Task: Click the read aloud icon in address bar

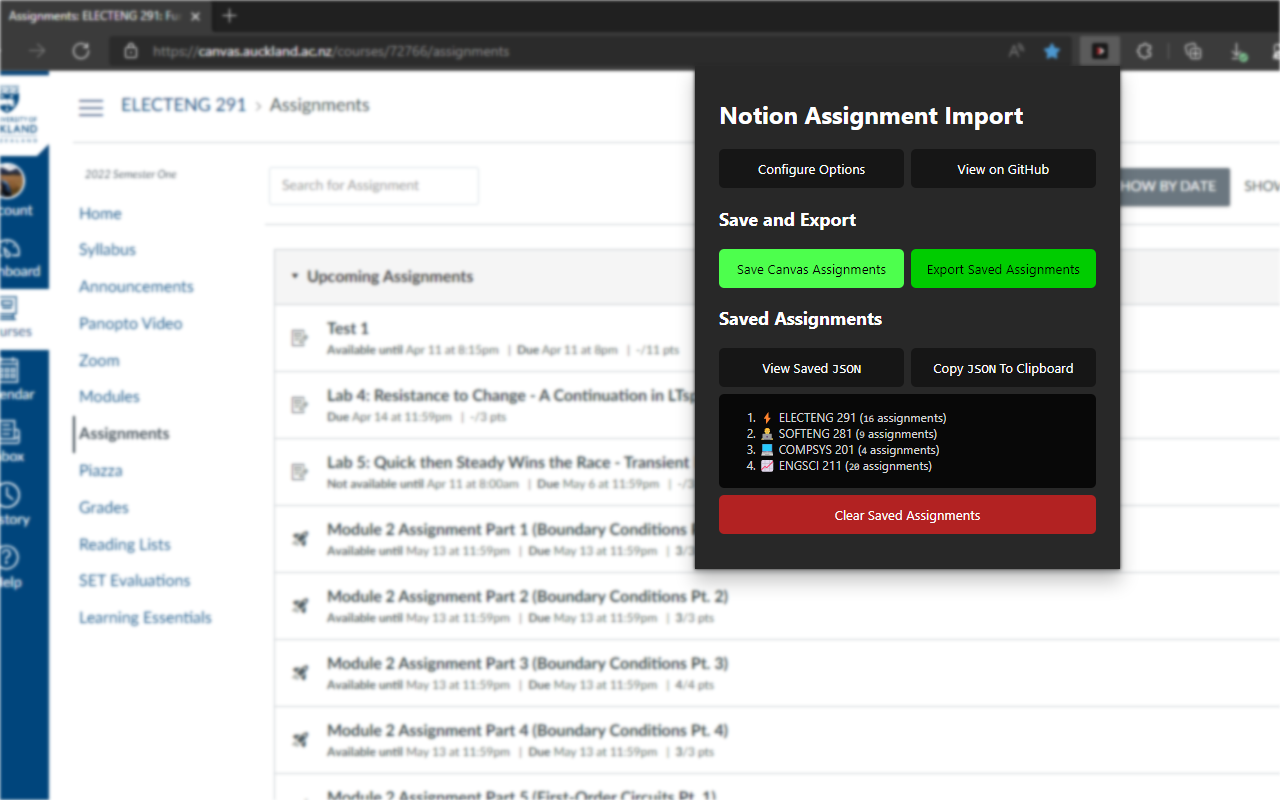Action: point(1016,51)
